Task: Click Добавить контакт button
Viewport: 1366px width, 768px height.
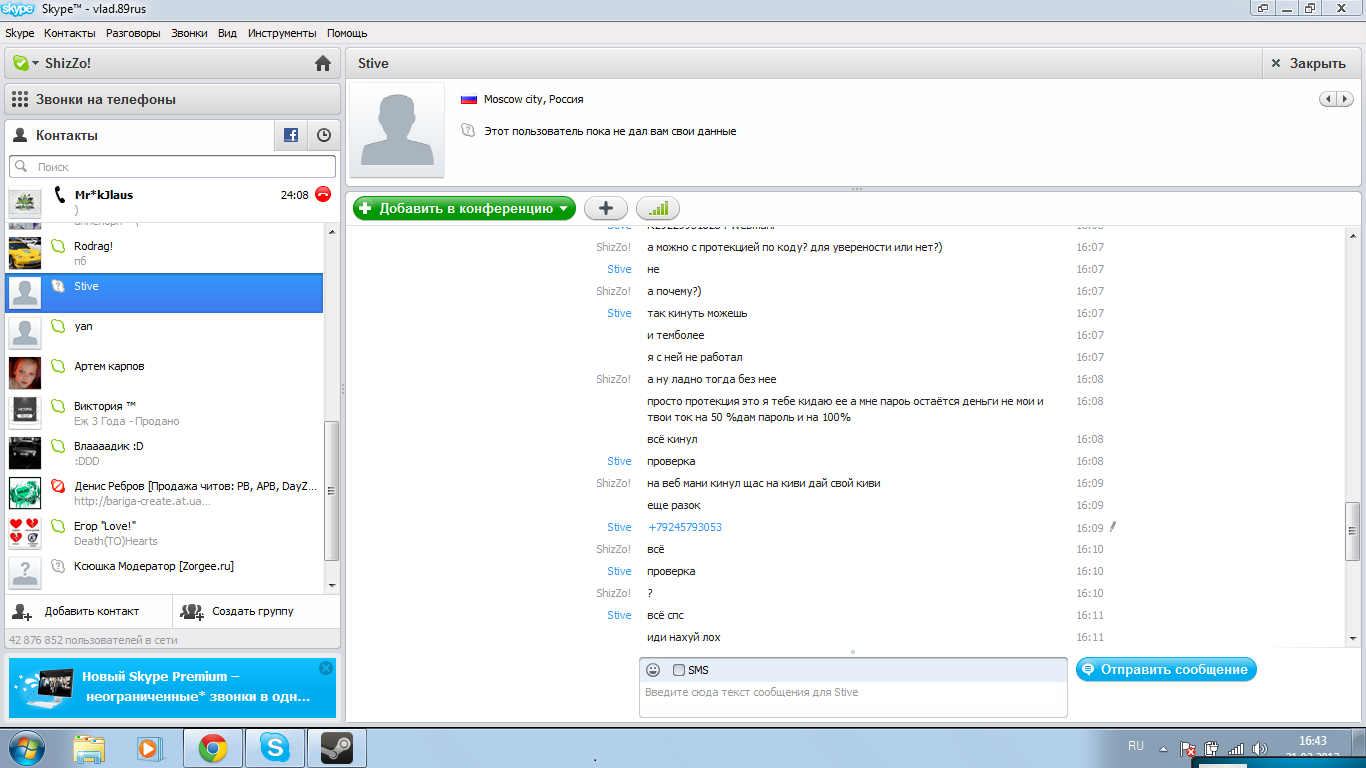Action: click(89, 611)
